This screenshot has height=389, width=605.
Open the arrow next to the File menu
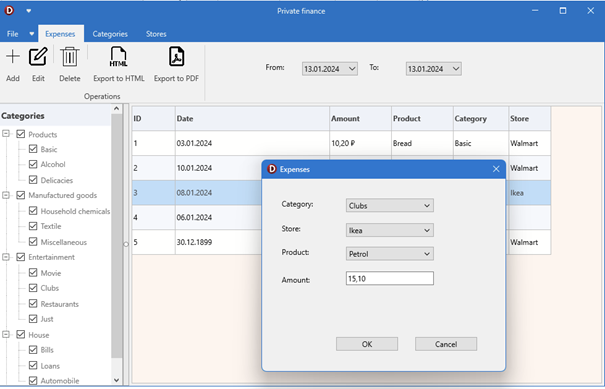click(32, 34)
